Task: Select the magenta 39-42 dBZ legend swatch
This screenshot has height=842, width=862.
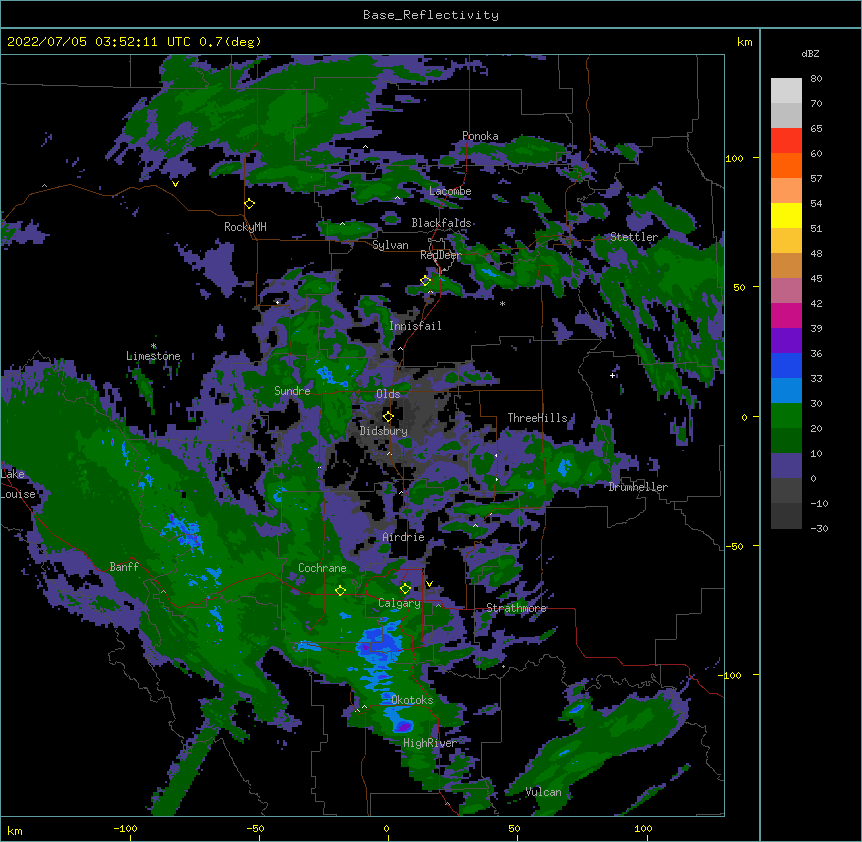Action: (786, 315)
